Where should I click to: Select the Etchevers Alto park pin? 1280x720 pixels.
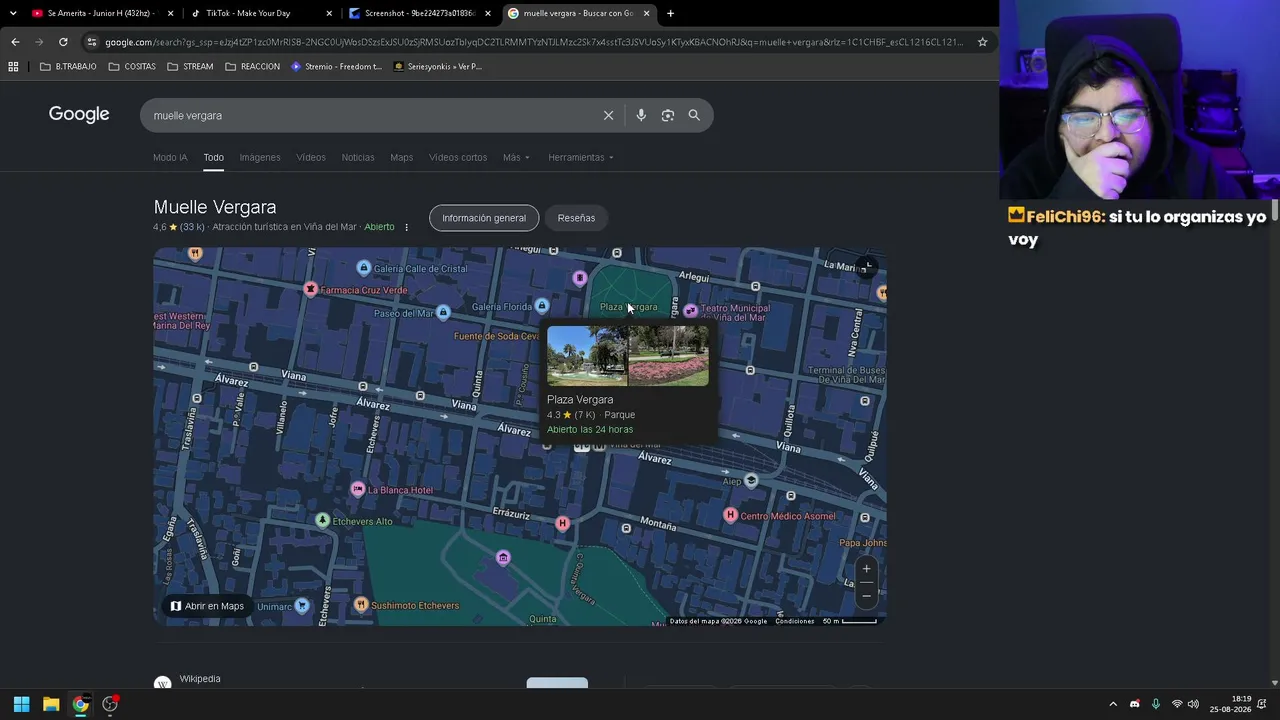coord(322,520)
